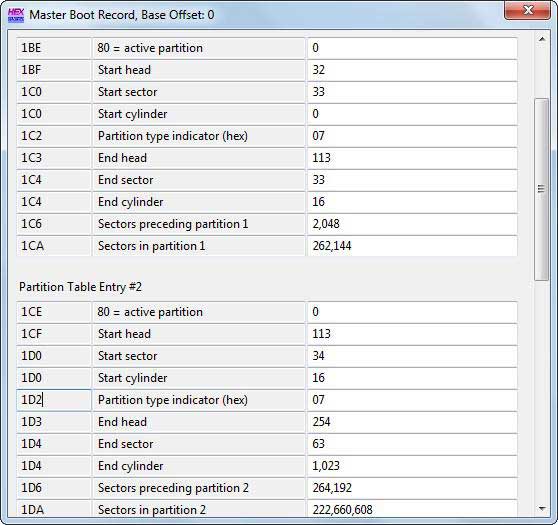The image size is (558, 525).
Task: Select the offset cell 1DA
Action: 54,509
